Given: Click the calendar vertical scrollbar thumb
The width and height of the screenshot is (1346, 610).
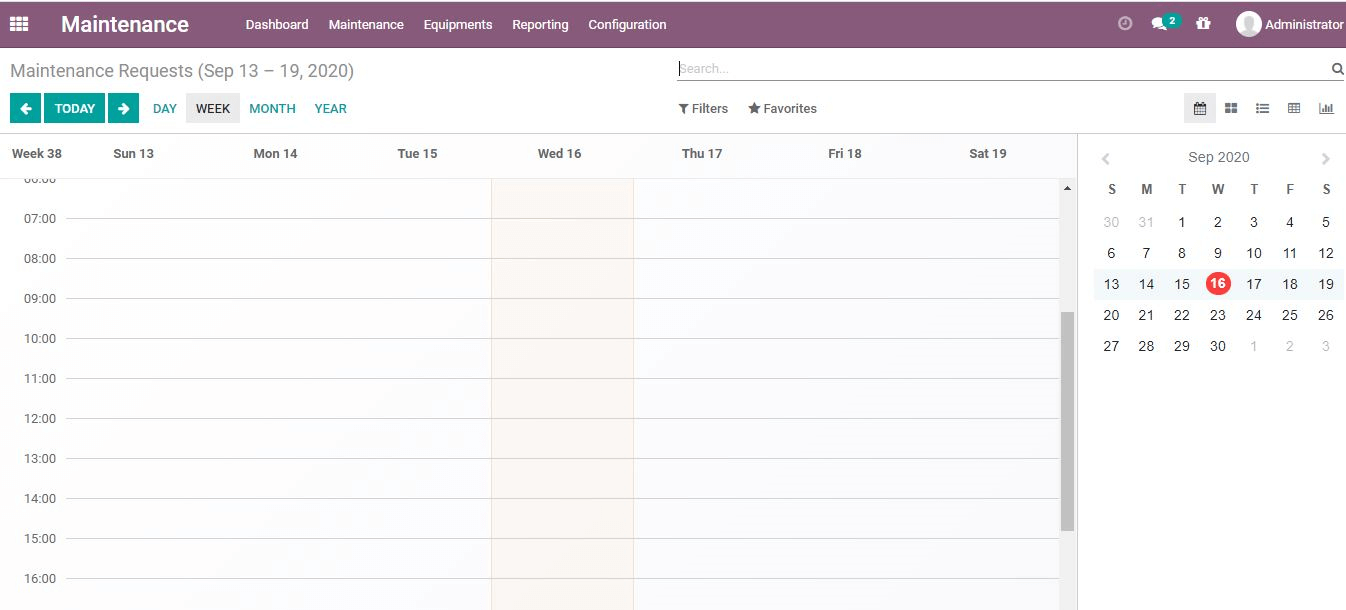Looking at the screenshot, I should [x=1067, y=421].
